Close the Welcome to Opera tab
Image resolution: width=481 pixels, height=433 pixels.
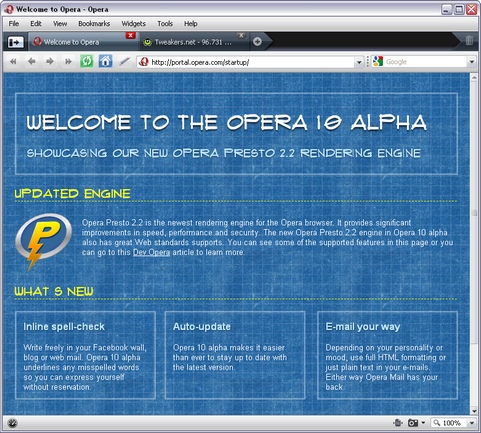tap(131, 35)
